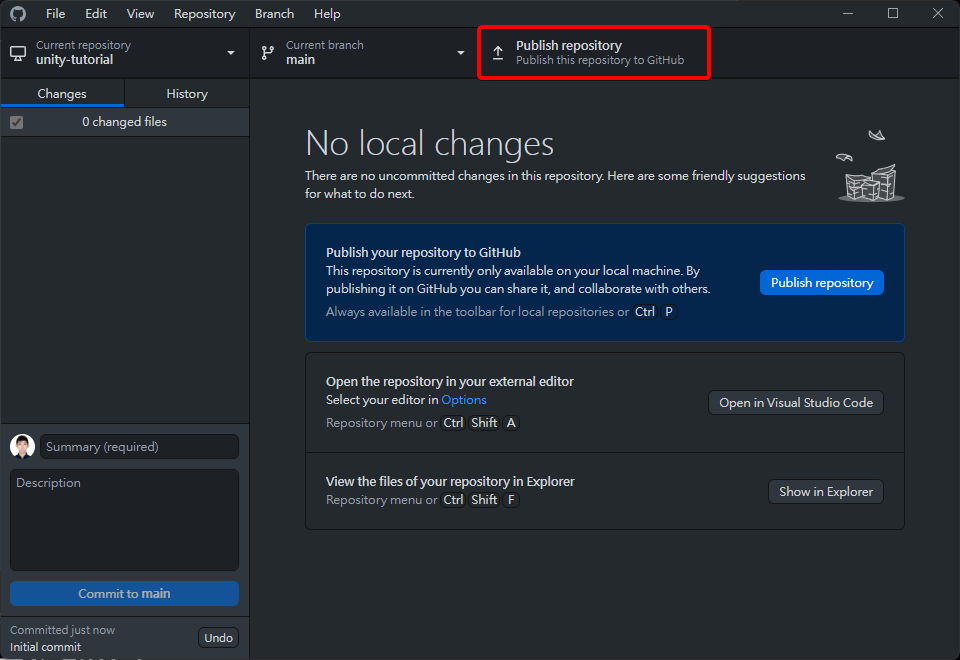Screen dimensions: 960x660
Task: Close the GitHub Desktop window
Action: [937, 13]
